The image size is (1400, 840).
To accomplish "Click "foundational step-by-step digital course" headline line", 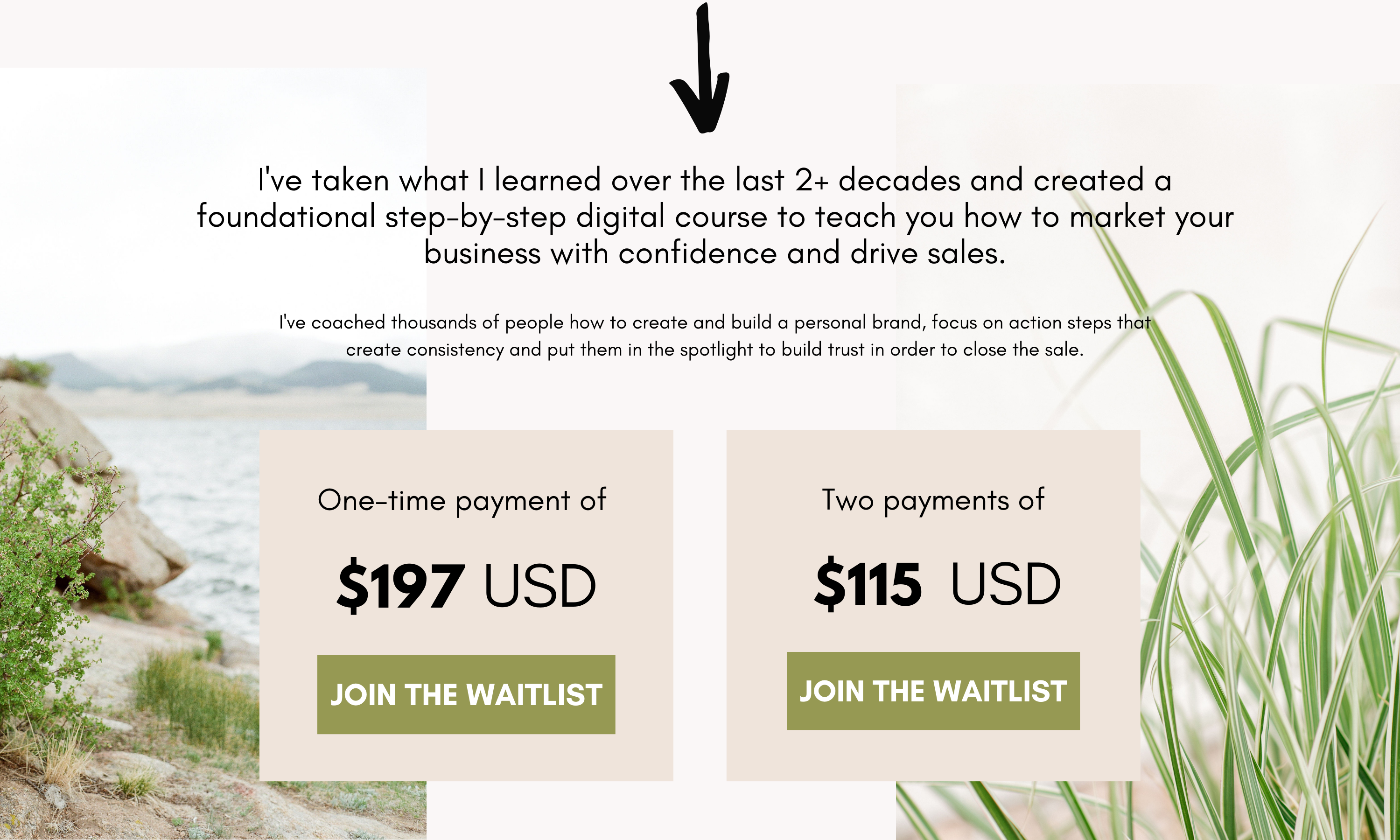I will 481,217.
